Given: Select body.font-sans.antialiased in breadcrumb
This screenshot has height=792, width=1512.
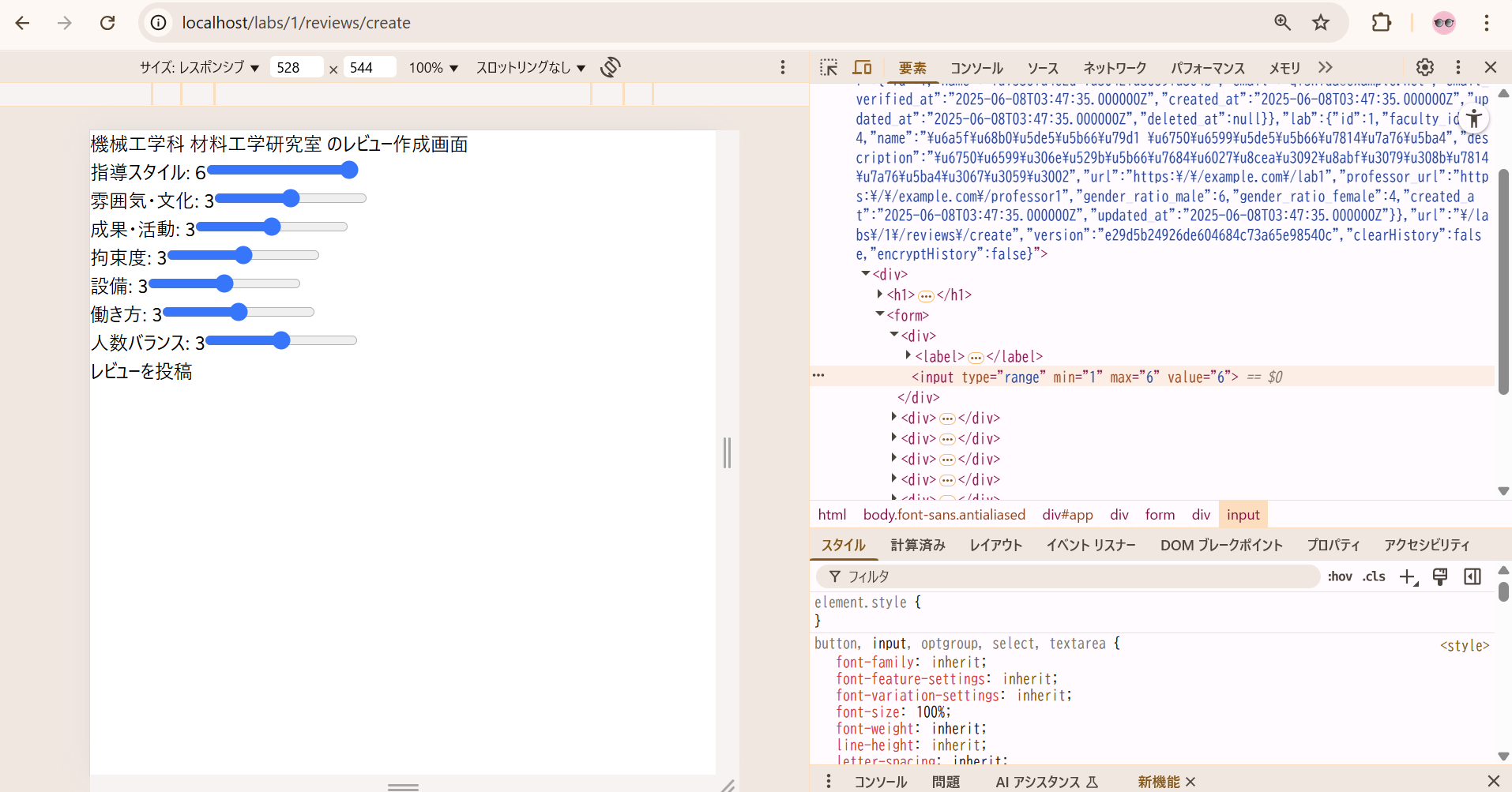Looking at the screenshot, I should point(944,515).
